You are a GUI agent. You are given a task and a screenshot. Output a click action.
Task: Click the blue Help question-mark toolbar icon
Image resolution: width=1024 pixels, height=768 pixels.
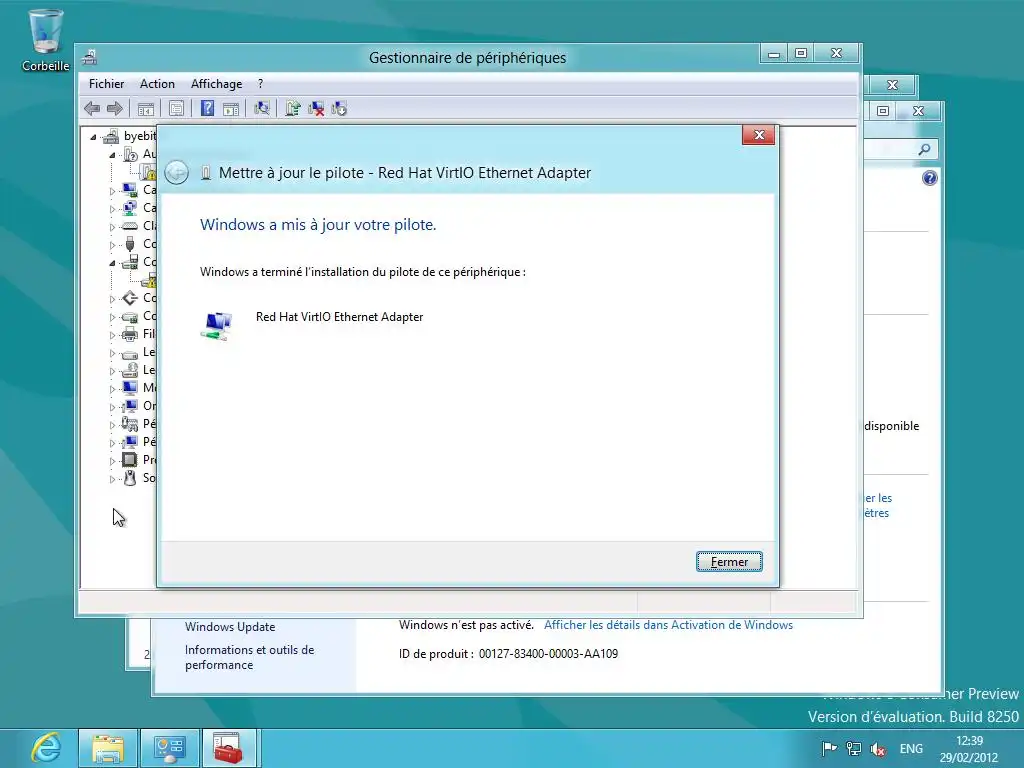pyautogui.click(x=207, y=108)
